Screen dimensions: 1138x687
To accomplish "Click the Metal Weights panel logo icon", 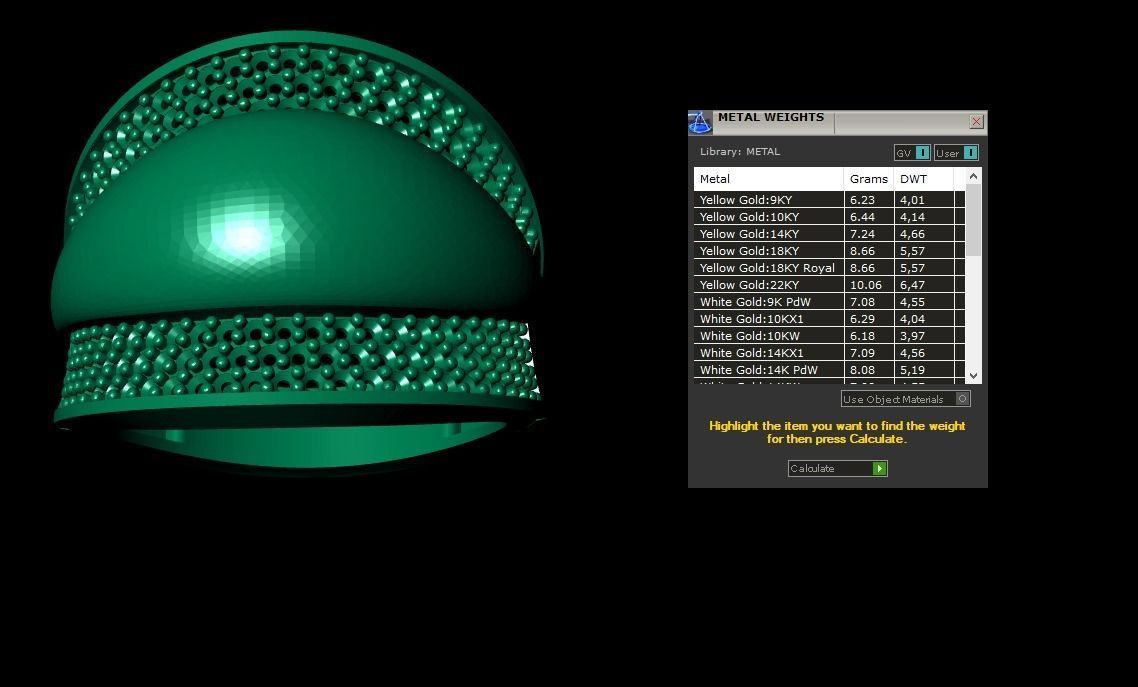I will coord(700,123).
